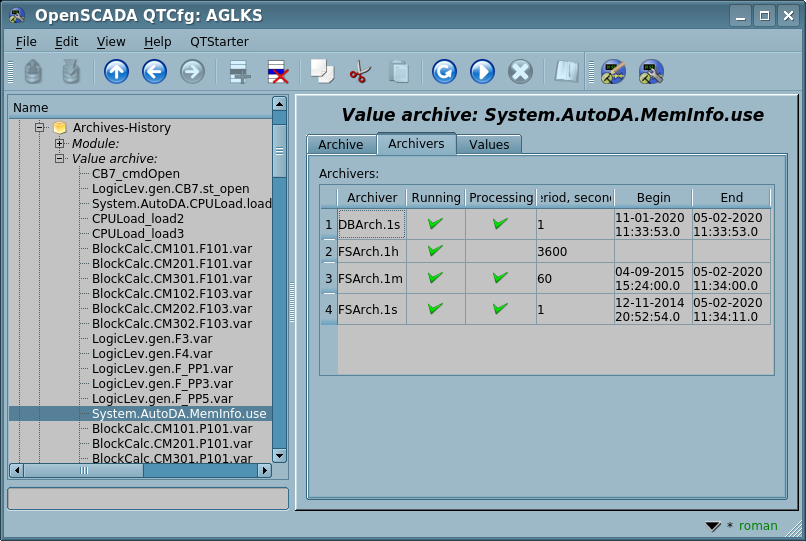Click the Add item toolbar icon
Viewport: 806px width, 541px height.
[239, 72]
